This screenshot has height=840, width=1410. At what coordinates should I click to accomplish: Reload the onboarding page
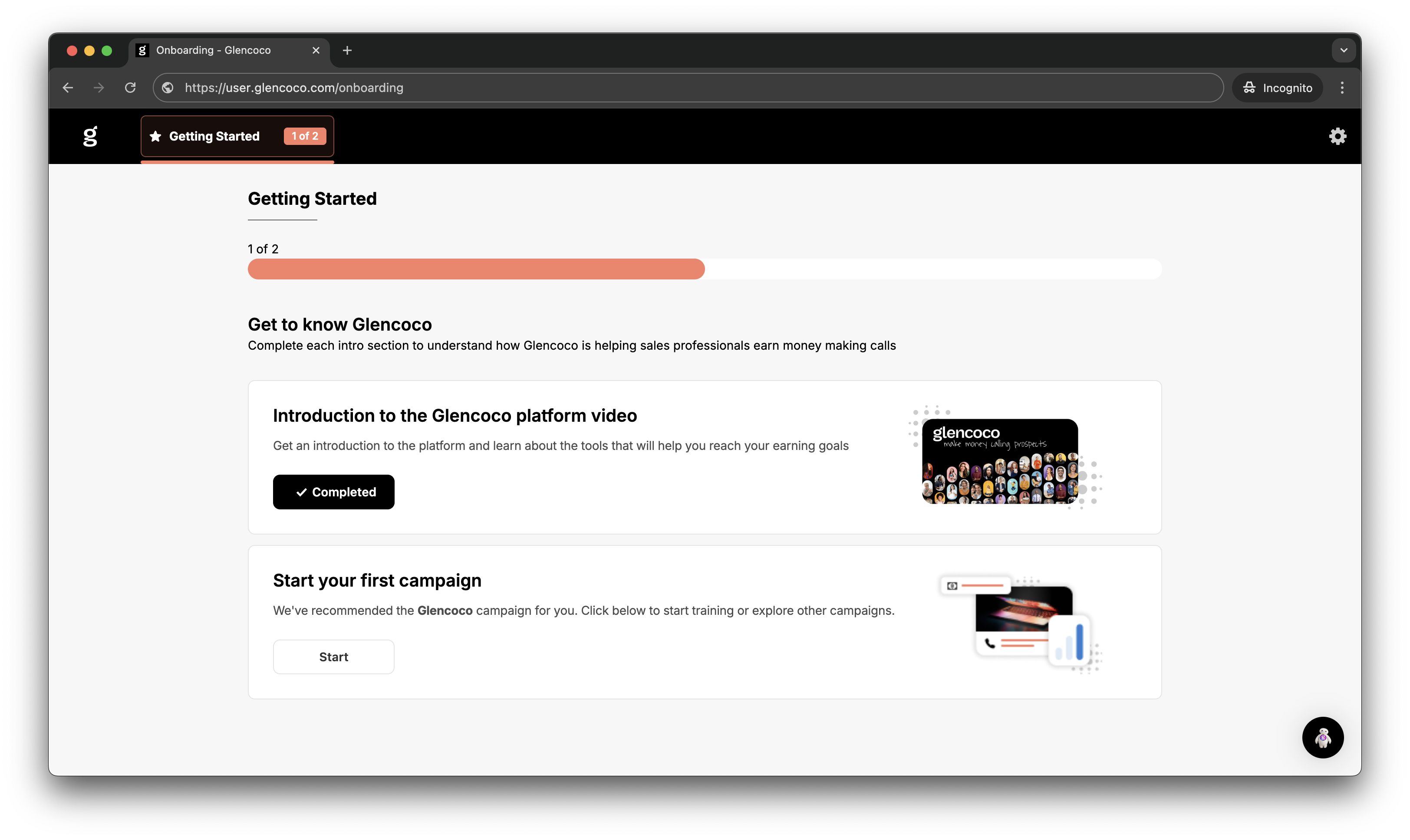130,88
